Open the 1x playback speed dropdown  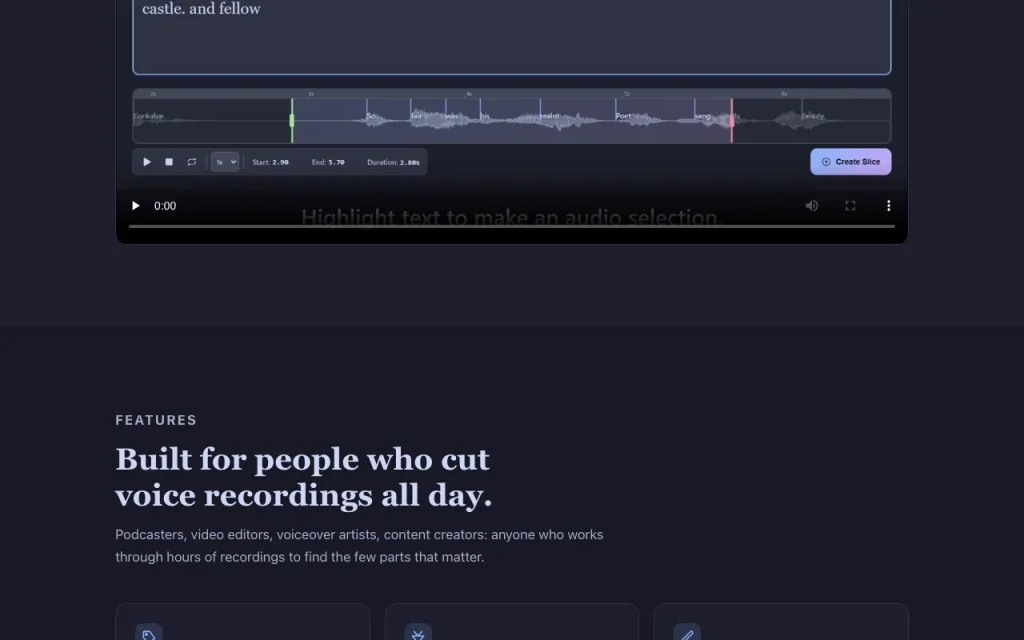point(225,162)
